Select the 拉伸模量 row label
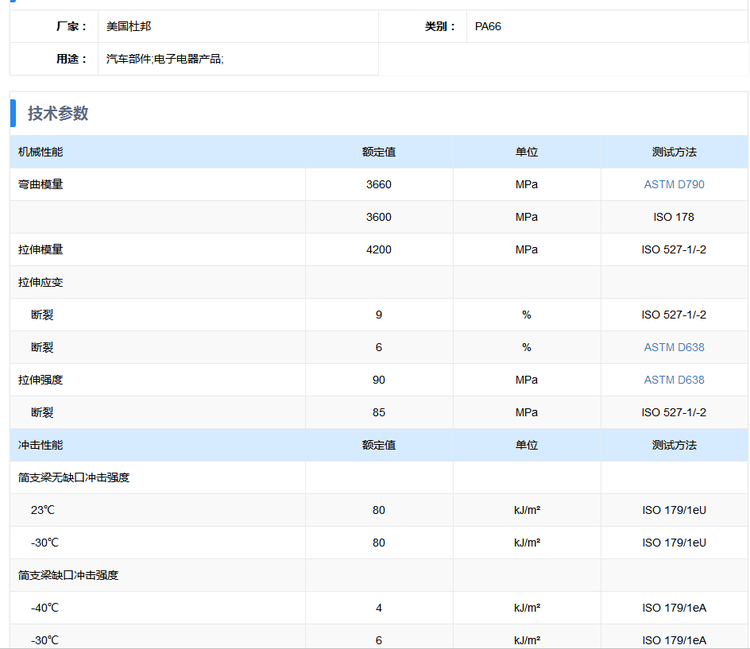 (x=40, y=250)
